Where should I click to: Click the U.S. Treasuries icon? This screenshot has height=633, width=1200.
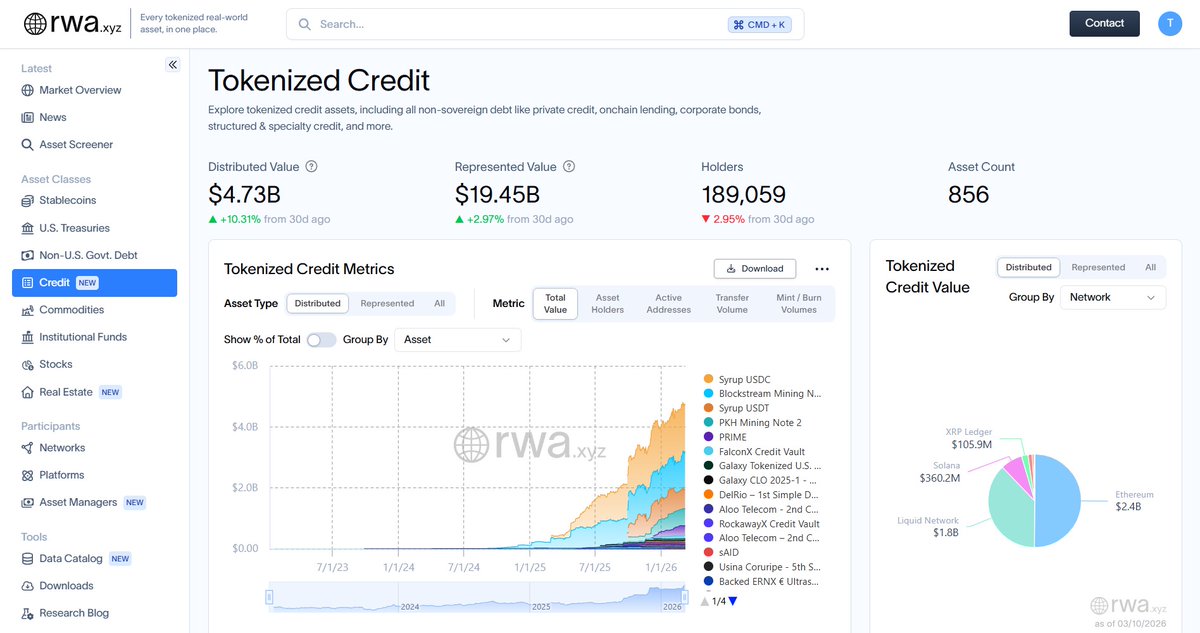[28, 228]
